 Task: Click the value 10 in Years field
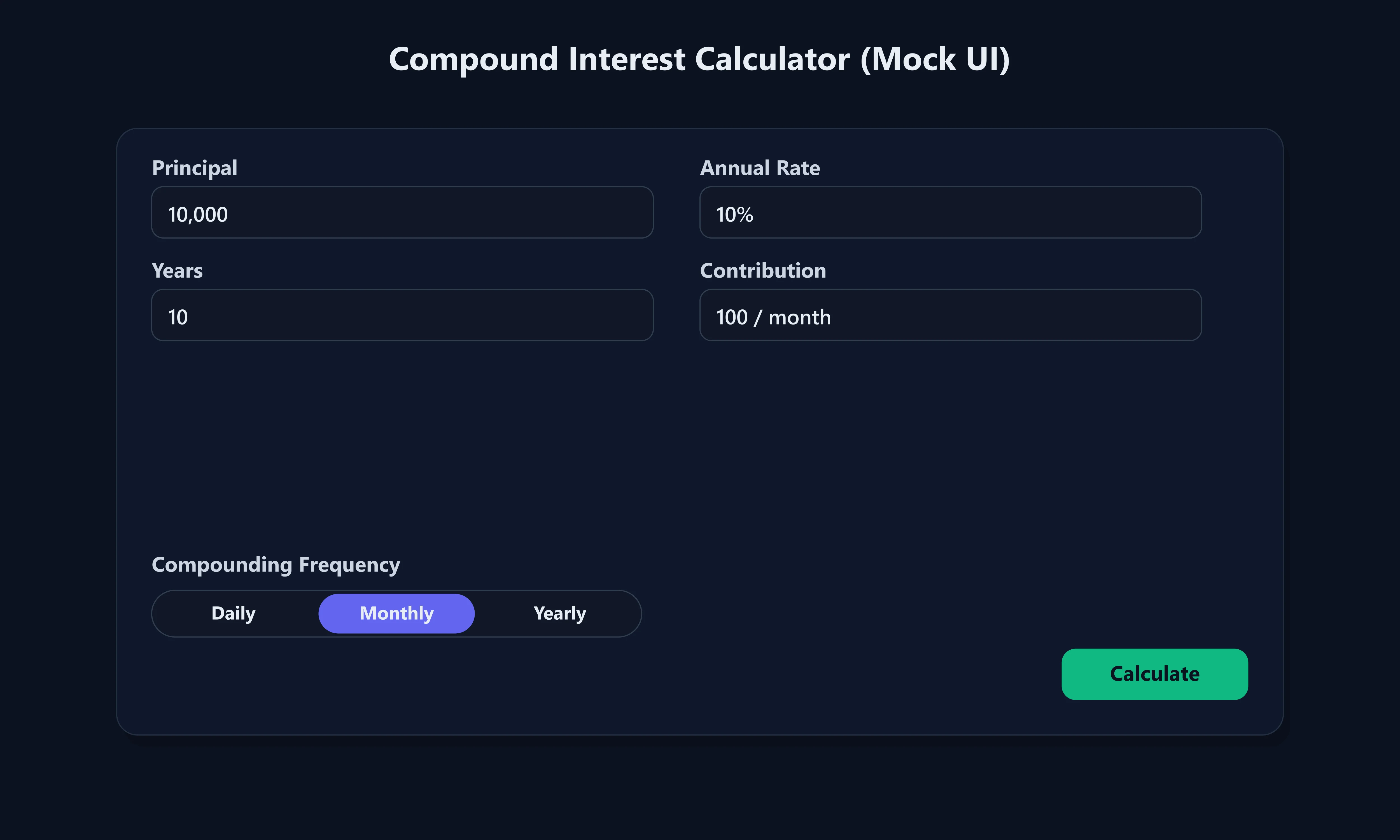pos(177,316)
